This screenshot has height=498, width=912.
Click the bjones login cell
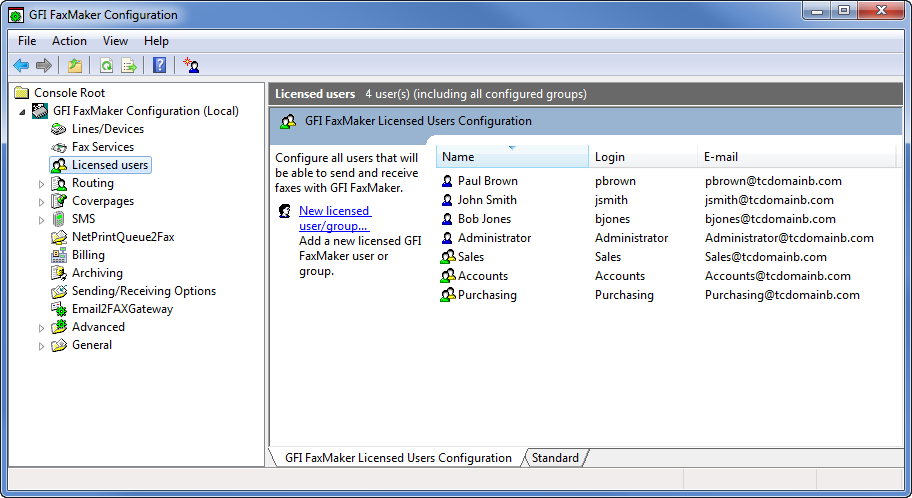pos(612,219)
